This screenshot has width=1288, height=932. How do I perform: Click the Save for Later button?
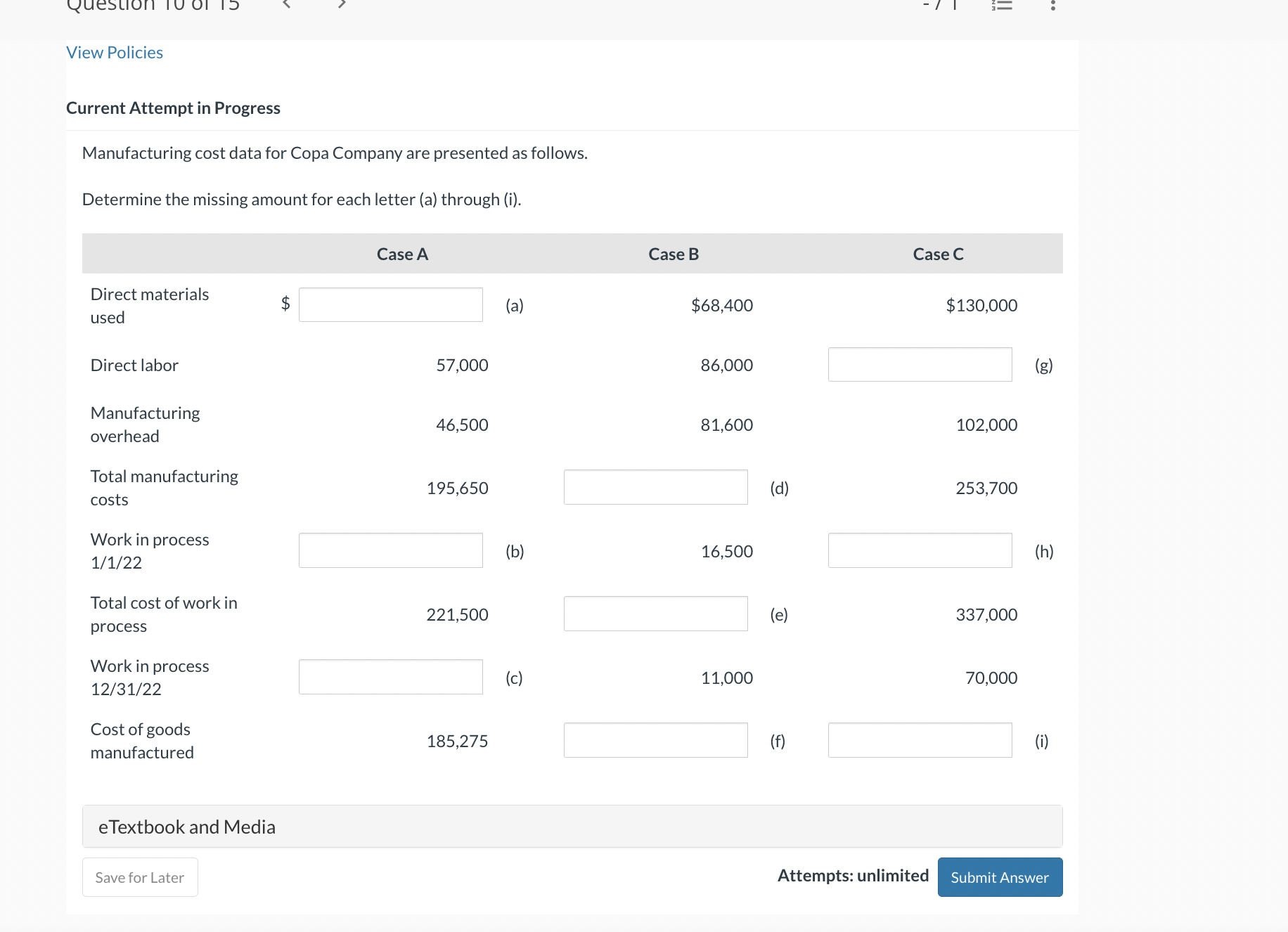pos(139,877)
